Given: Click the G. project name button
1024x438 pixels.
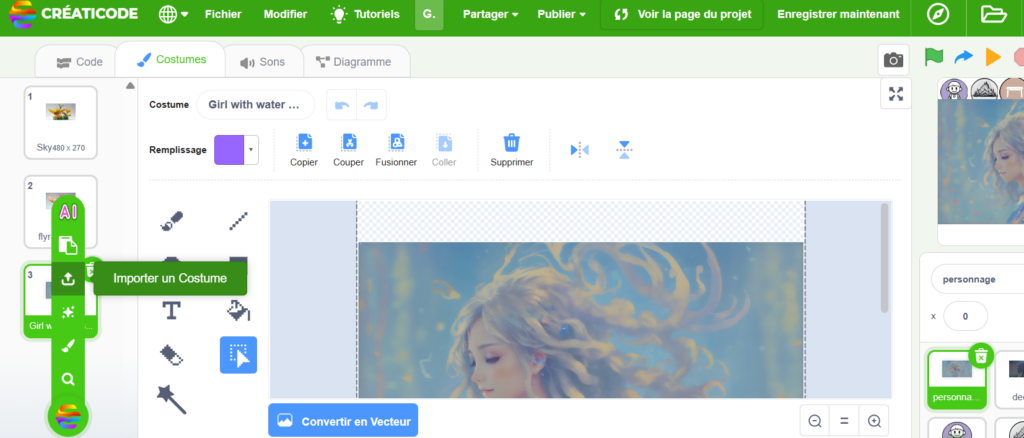Looking at the screenshot, I should 429,14.
